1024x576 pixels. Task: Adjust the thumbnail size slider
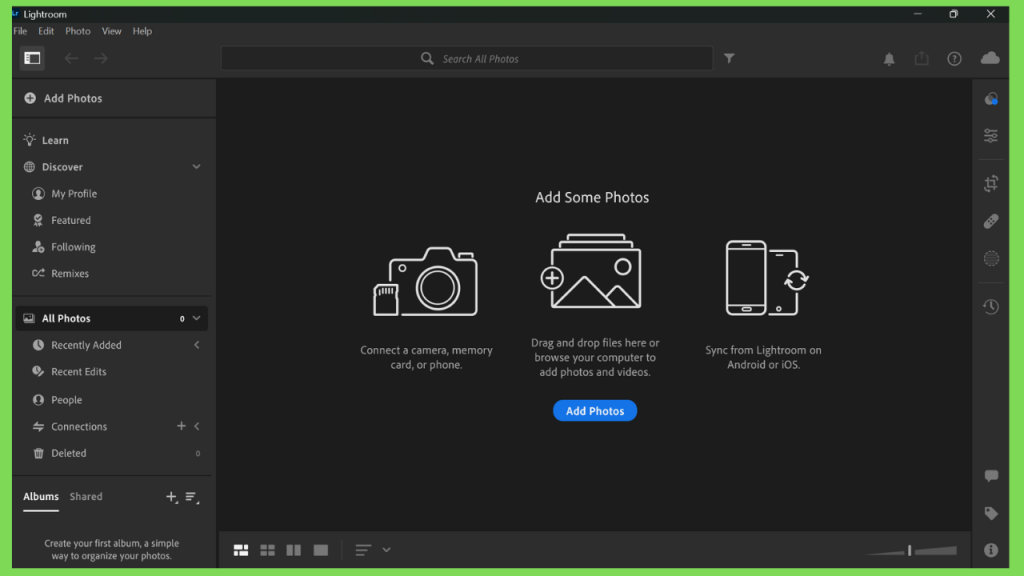tap(910, 551)
